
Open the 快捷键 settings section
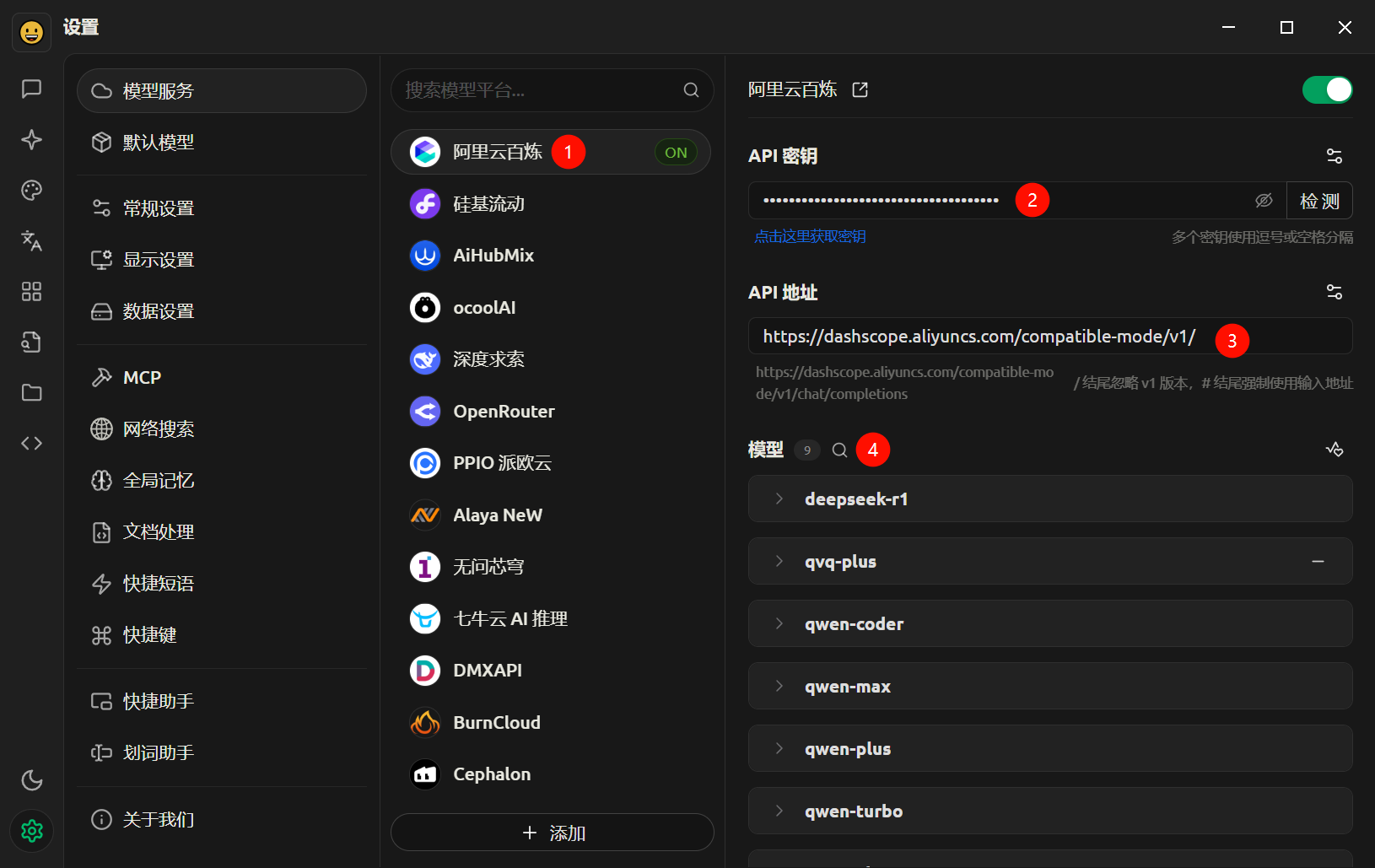(222, 635)
